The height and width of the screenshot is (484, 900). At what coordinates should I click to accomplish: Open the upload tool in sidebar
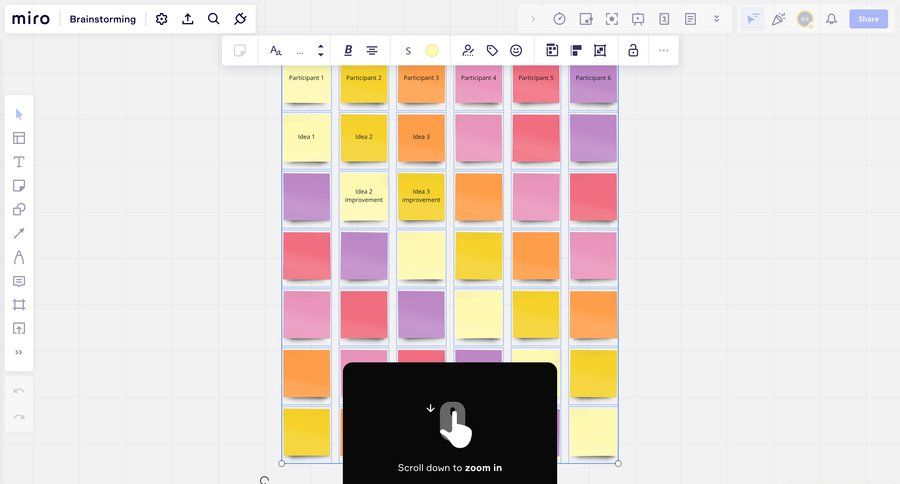click(x=19, y=328)
